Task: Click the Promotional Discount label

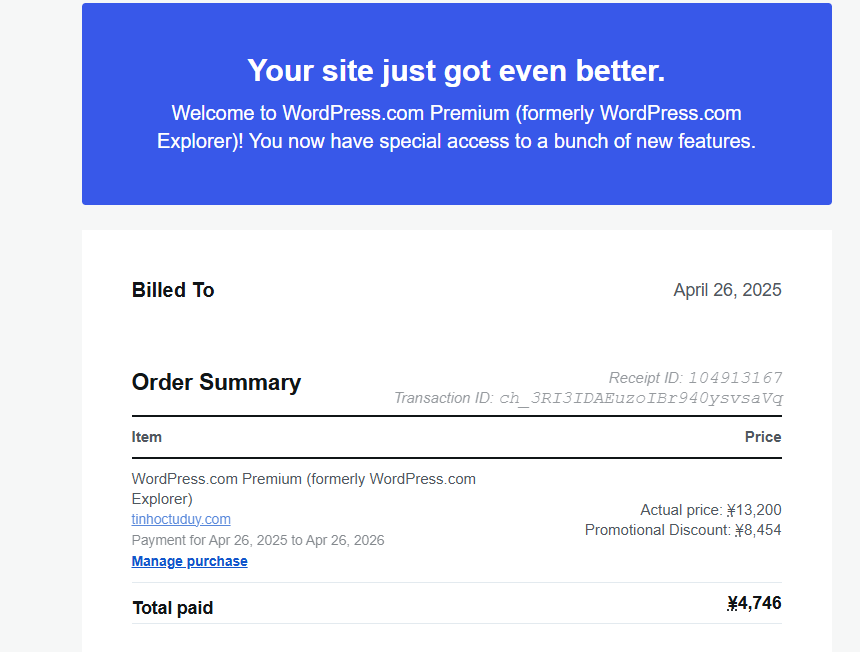Action: tap(657, 530)
